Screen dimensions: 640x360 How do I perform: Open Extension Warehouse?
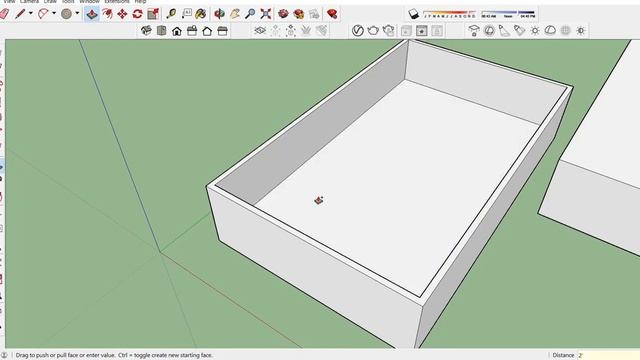(x=299, y=14)
